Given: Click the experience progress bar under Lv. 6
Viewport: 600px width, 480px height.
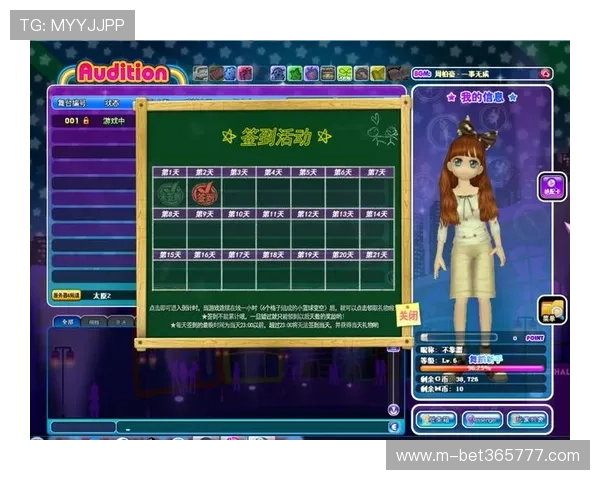Looking at the screenshot, I should (482, 369).
